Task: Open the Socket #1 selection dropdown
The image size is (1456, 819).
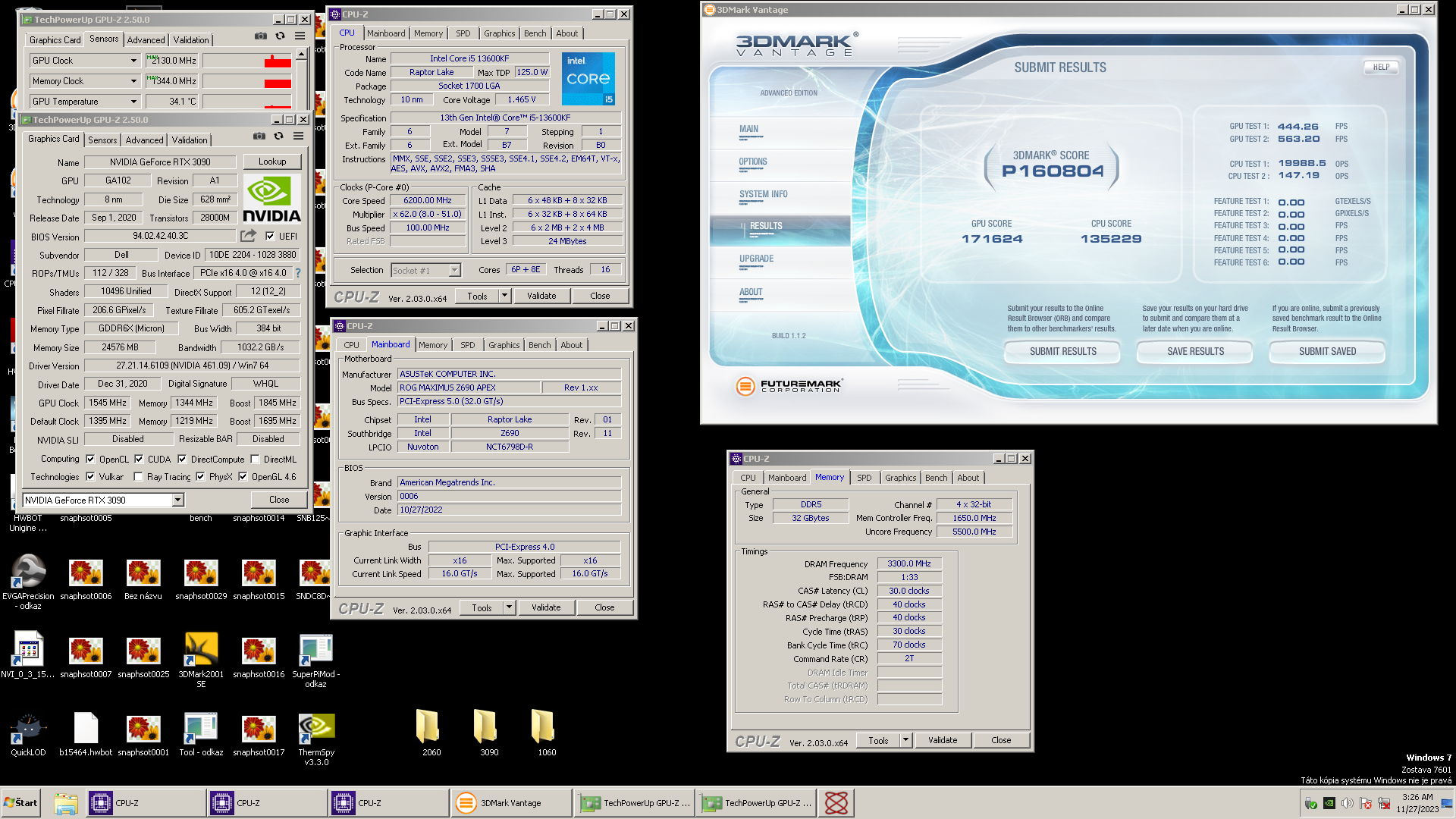Action: point(454,271)
